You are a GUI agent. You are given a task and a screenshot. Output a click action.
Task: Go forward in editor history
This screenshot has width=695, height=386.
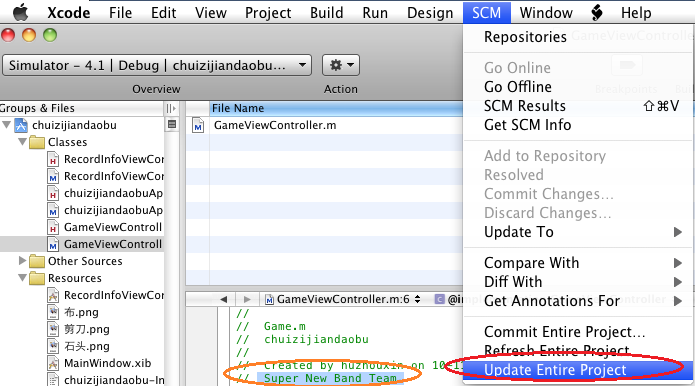coord(247,300)
